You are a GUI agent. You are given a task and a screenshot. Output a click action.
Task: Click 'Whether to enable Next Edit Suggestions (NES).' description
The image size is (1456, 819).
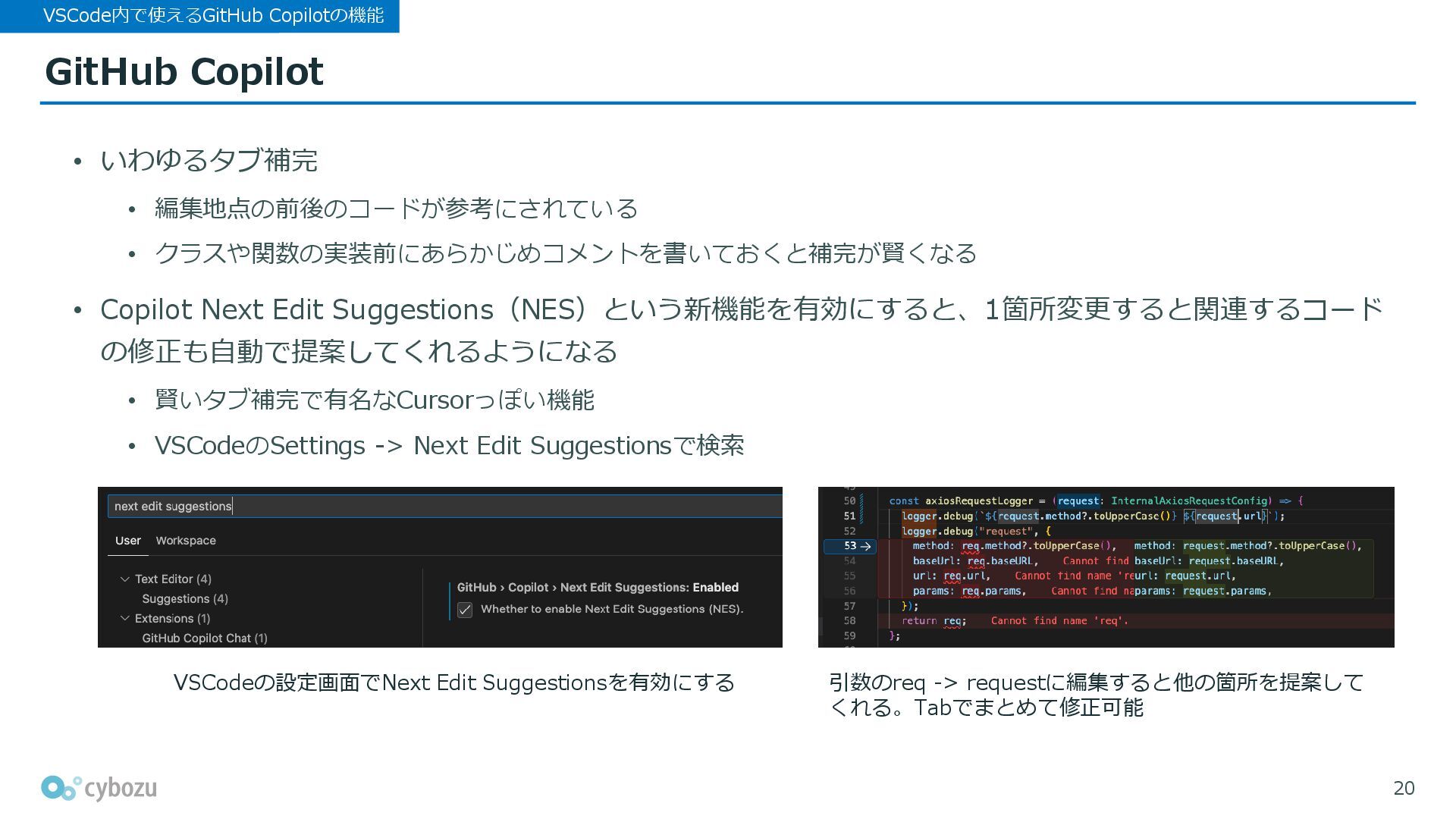(612, 609)
